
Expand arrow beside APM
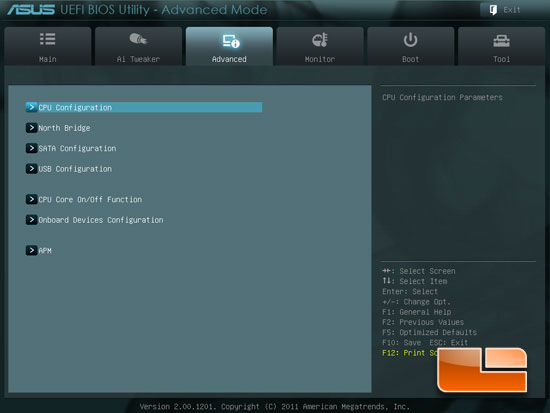click(32, 250)
